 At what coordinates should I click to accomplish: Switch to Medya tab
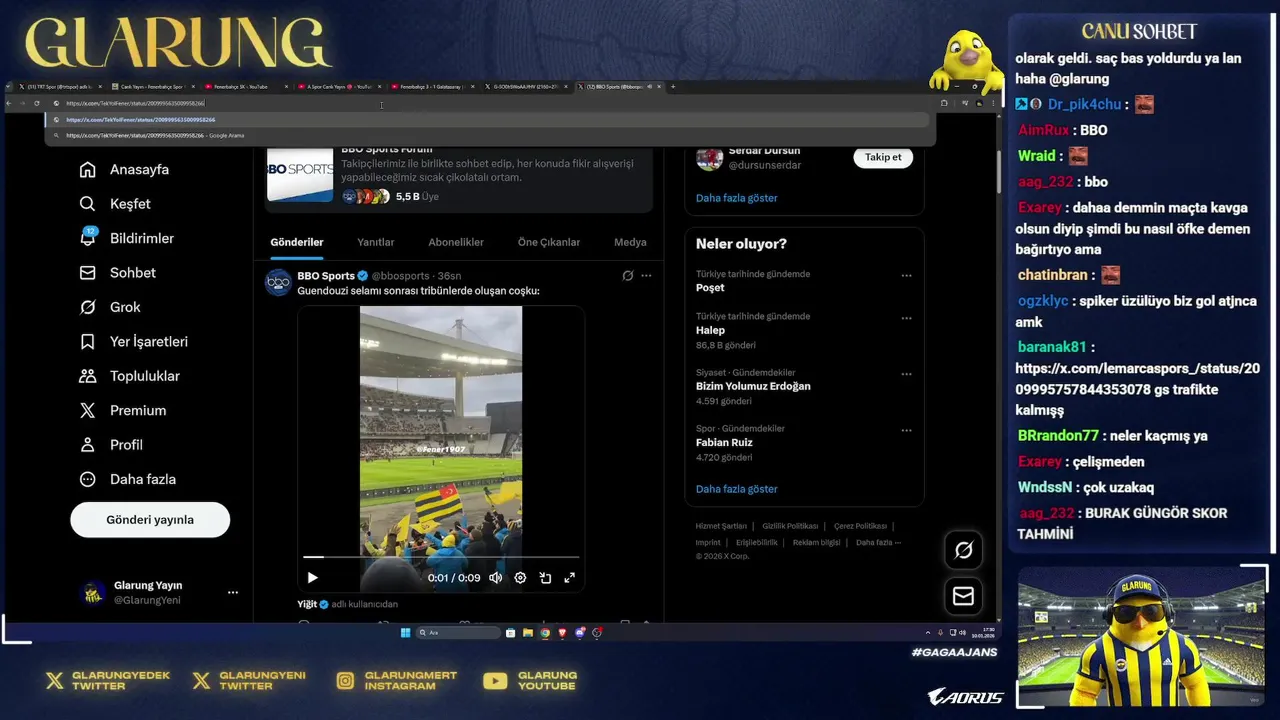630,242
